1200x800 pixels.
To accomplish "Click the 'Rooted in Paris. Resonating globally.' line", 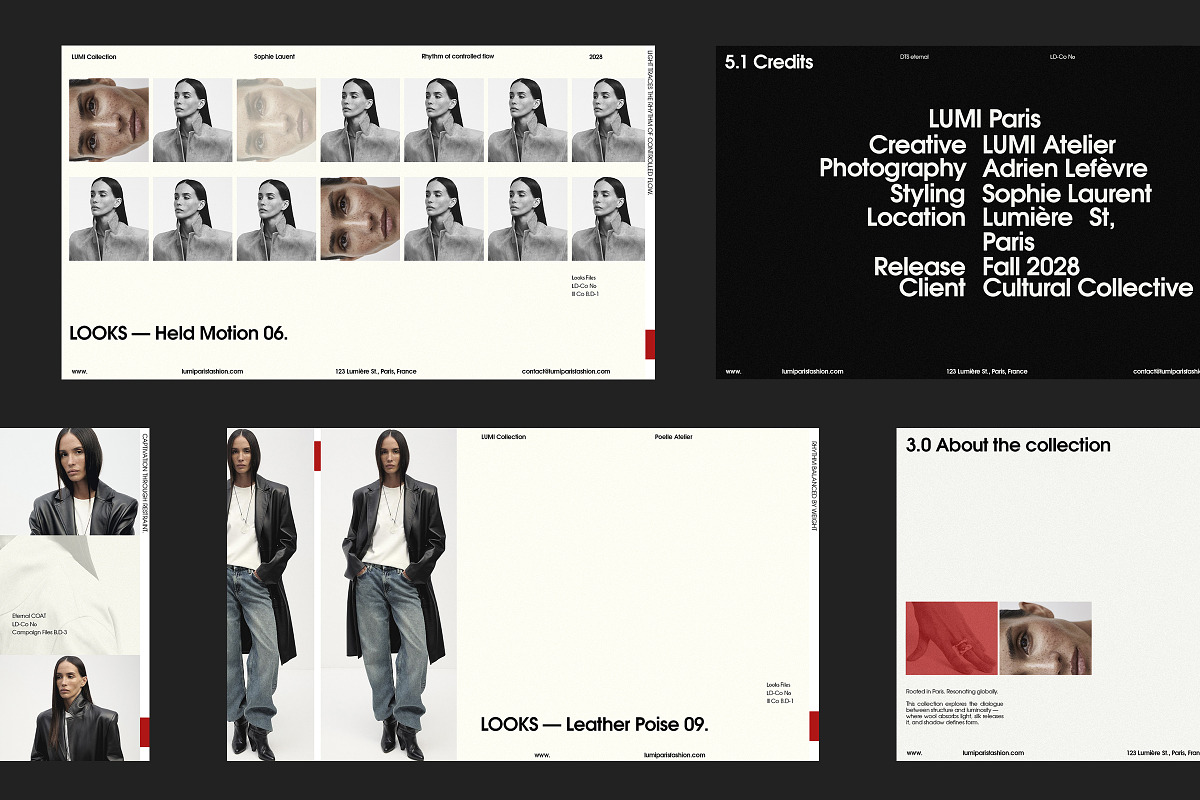I will (x=952, y=692).
